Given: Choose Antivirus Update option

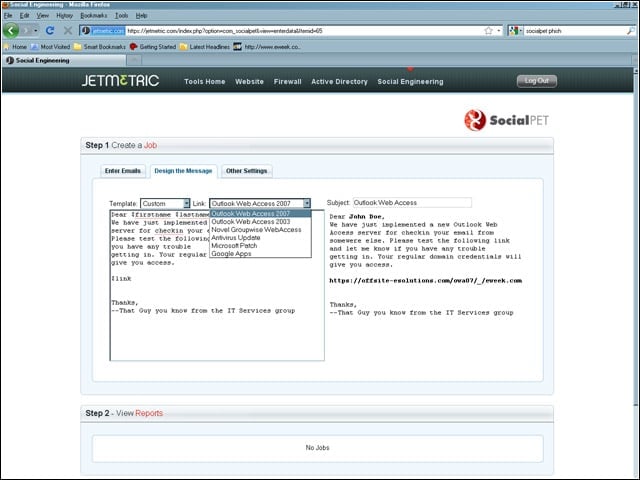Looking at the screenshot, I should point(260,238).
